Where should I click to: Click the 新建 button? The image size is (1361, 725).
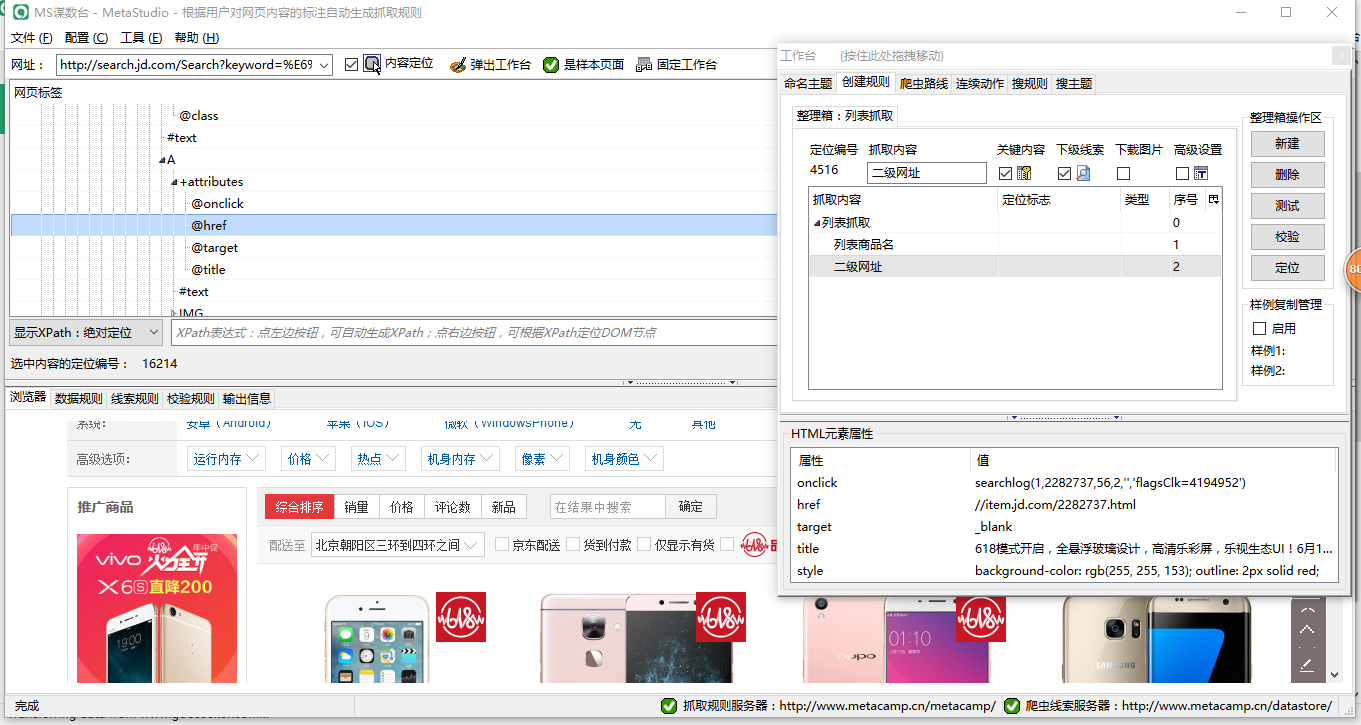pyautogui.click(x=1287, y=144)
